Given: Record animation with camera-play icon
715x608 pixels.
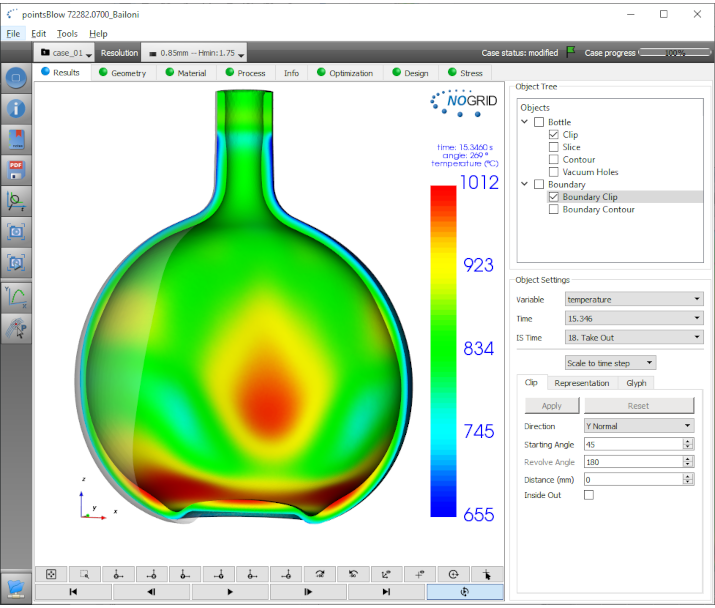Looking at the screenshot, I should pyautogui.click(x=16, y=263).
